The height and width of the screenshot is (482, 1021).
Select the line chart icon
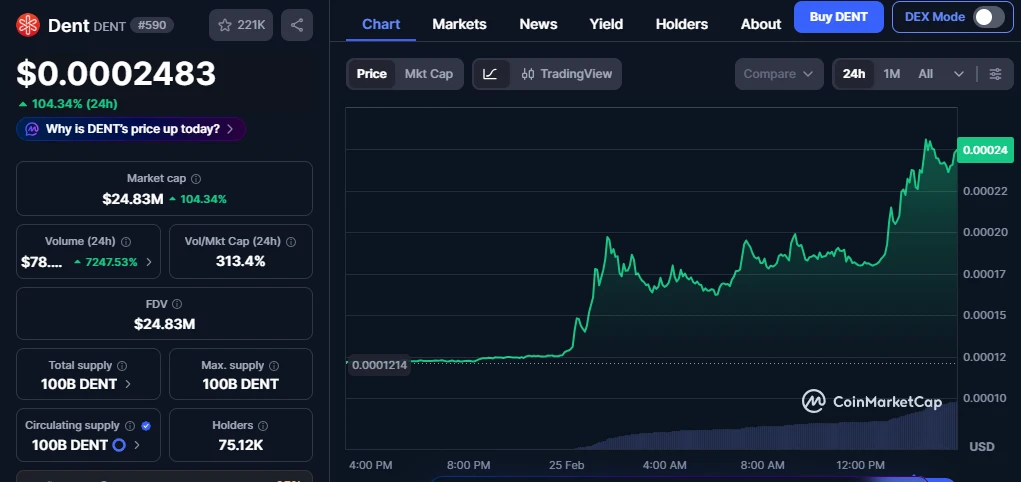tap(490, 74)
